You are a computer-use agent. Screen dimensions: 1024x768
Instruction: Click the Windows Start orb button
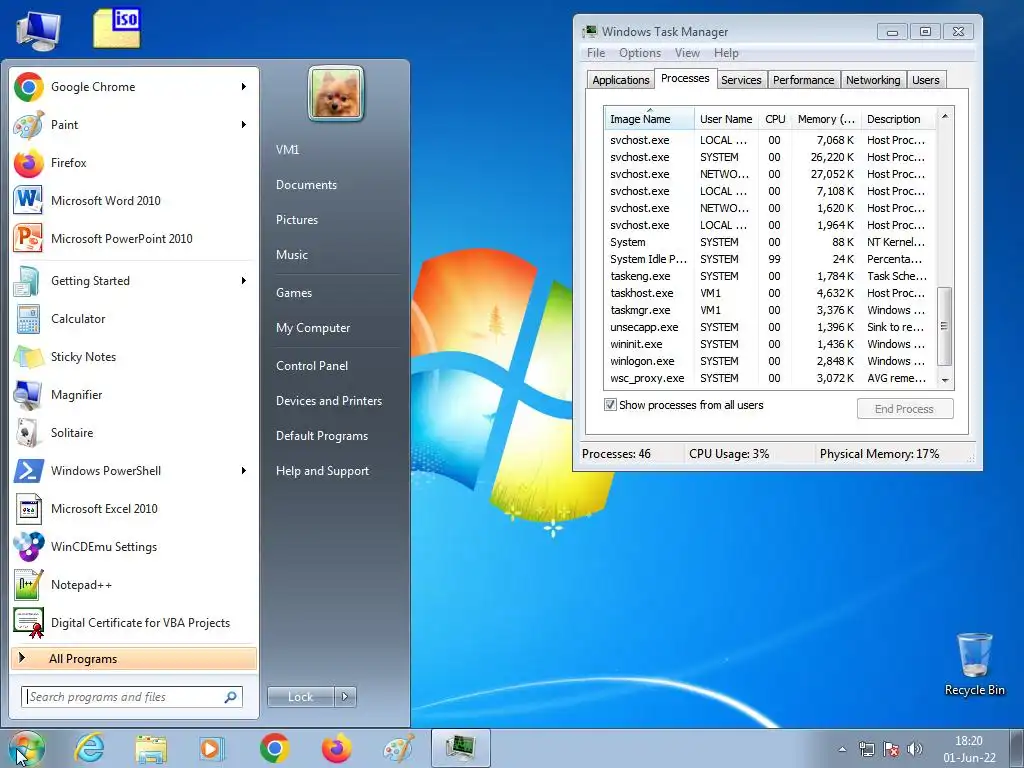(27, 749)
